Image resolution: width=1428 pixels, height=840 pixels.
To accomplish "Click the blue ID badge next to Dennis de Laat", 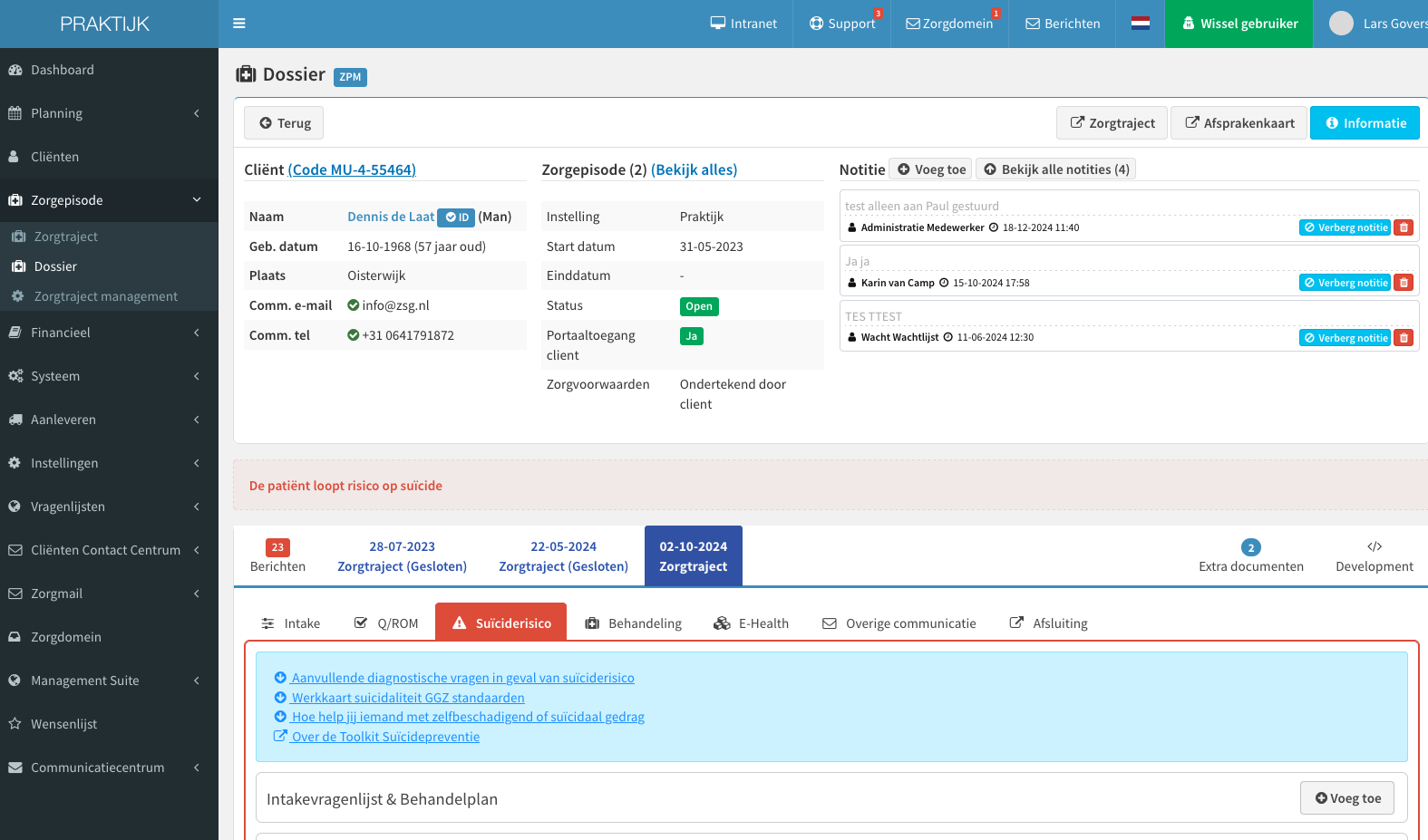I will coord(456,217).
